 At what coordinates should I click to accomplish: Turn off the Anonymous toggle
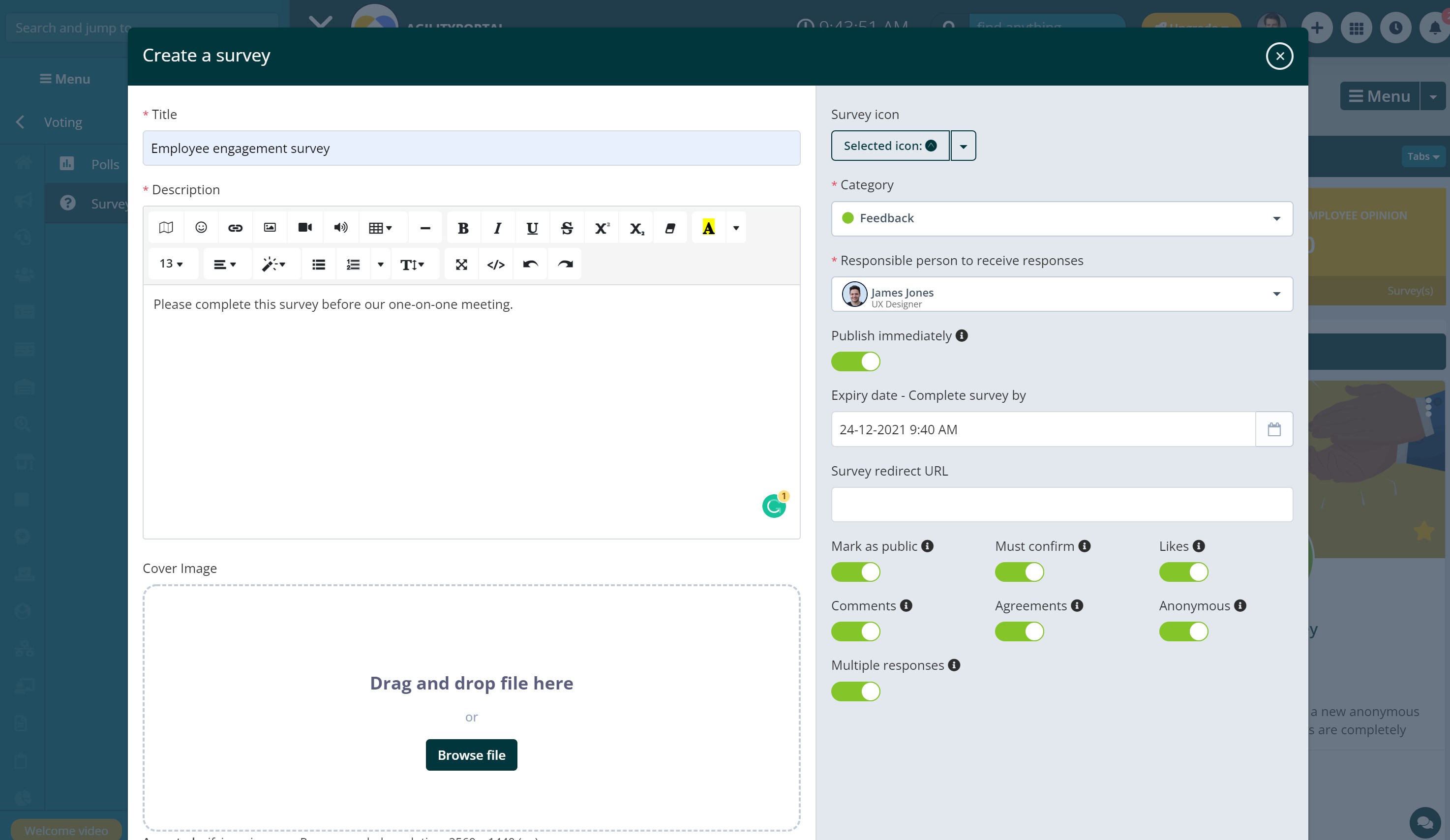1183,632
